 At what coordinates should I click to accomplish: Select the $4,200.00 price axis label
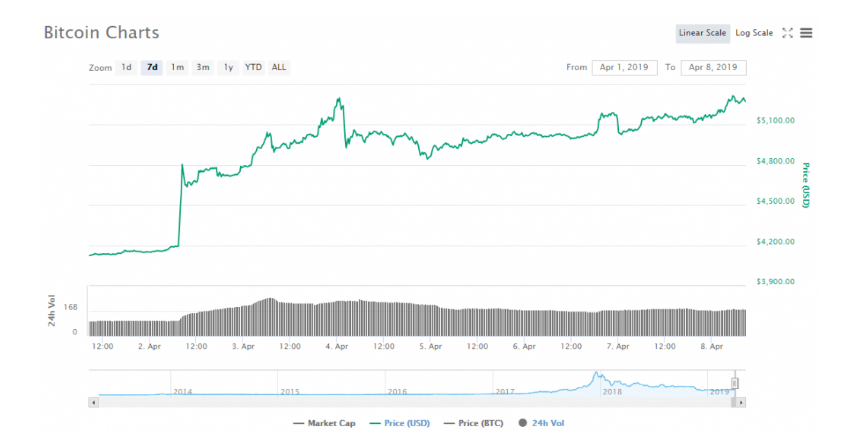click(x=775, y=241)
